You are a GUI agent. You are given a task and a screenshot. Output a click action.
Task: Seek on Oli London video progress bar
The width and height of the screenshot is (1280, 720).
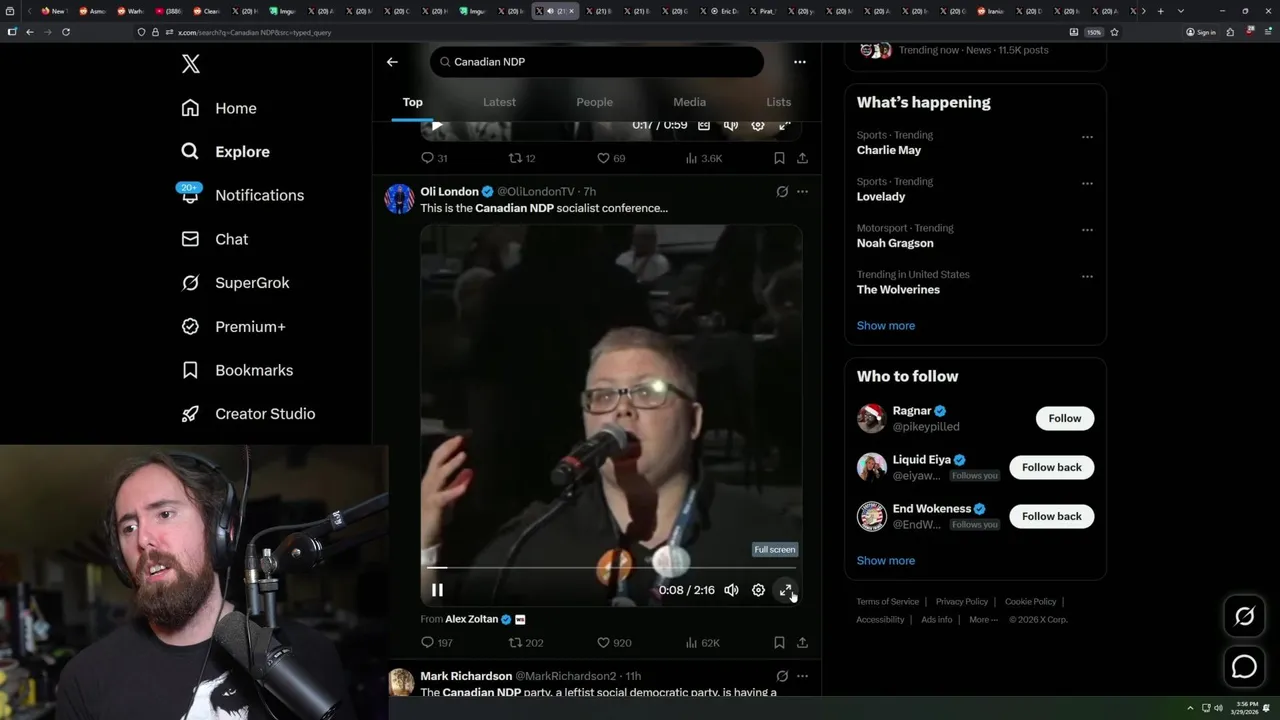click(x=611, y=568)
